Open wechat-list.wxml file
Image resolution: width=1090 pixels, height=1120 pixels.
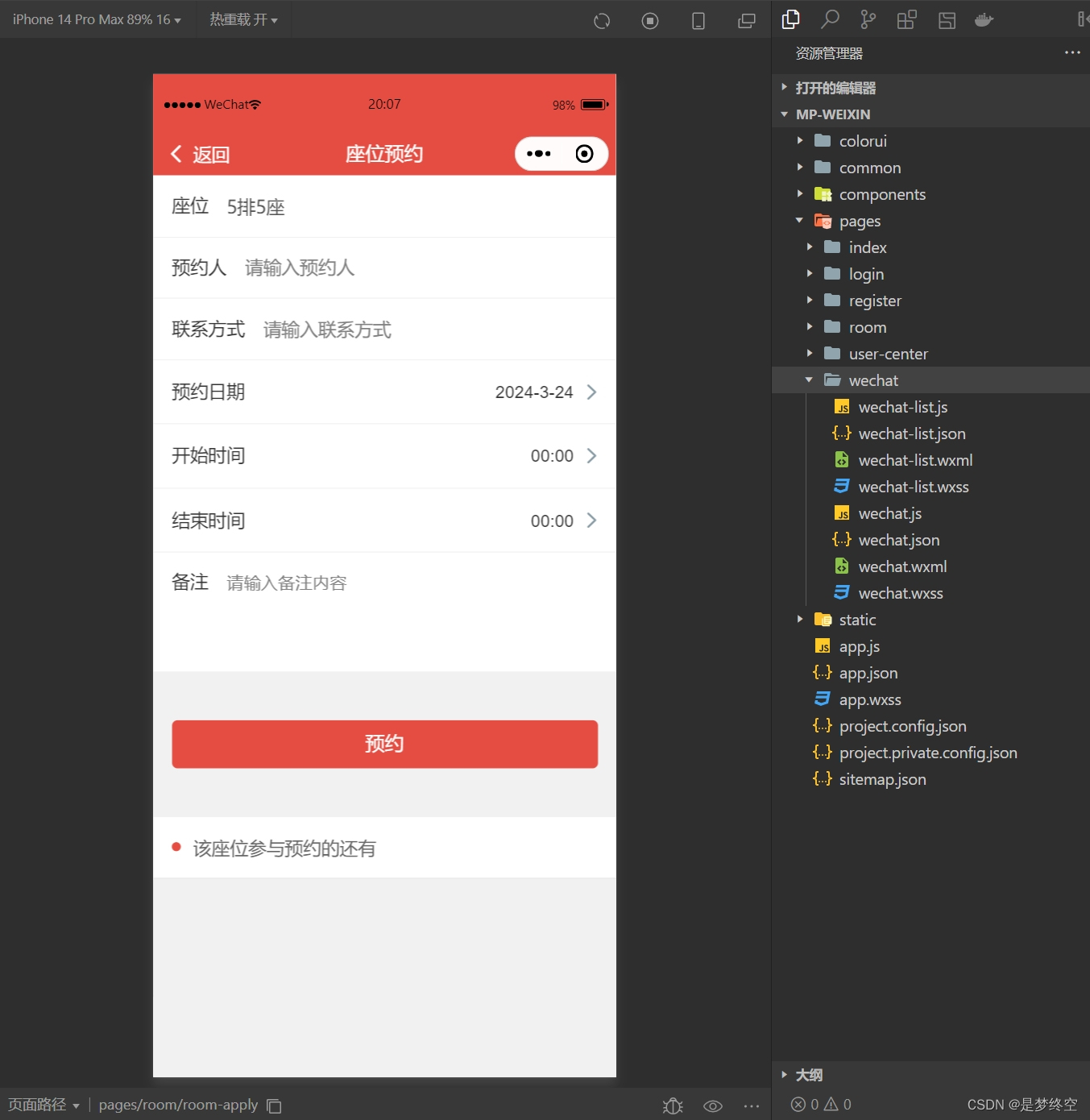(930, 460)
